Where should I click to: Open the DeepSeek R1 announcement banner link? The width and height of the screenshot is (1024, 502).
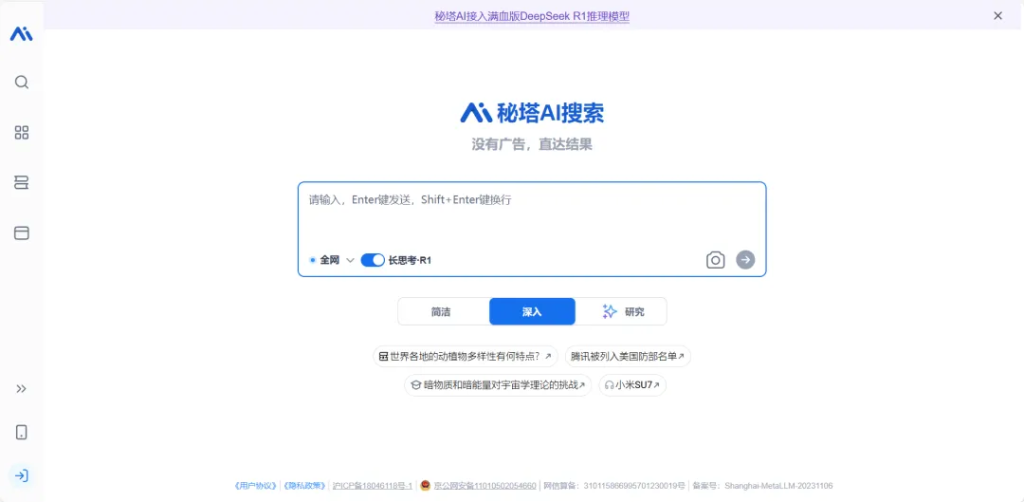click(x=532, y=16)
